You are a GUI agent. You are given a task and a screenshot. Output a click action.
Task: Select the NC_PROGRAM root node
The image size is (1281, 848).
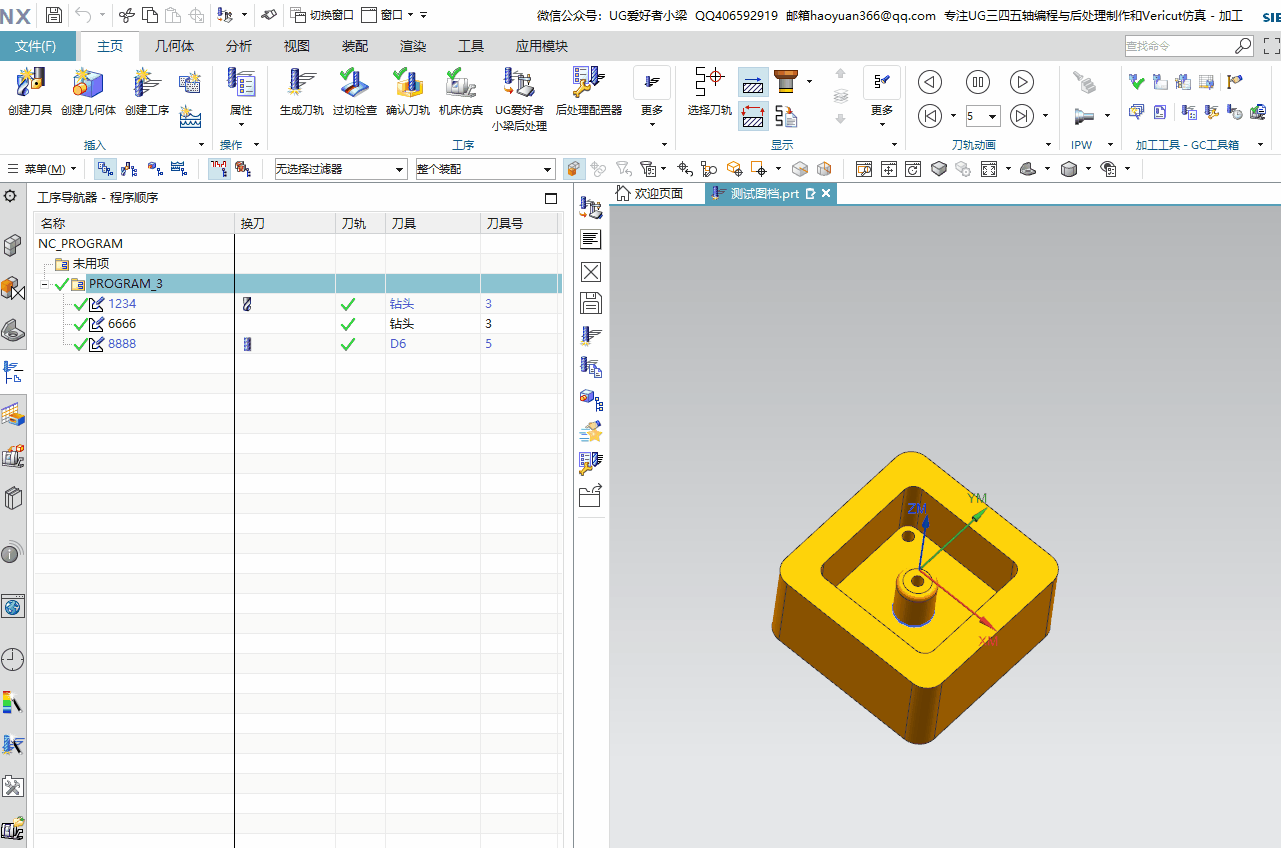pos(80,244)
